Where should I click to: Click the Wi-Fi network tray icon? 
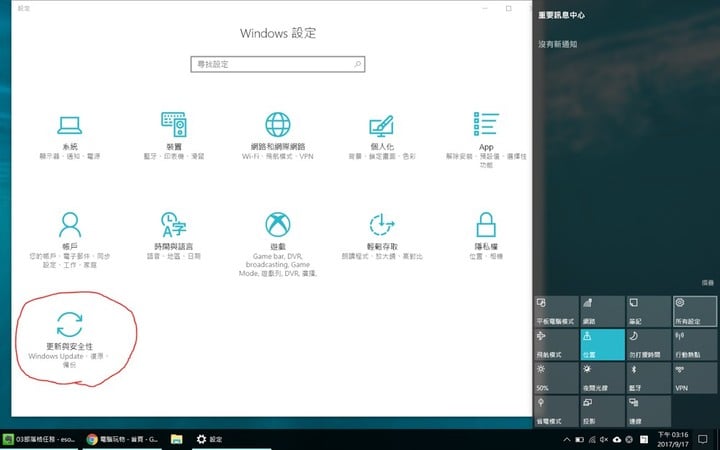point(592,439)
